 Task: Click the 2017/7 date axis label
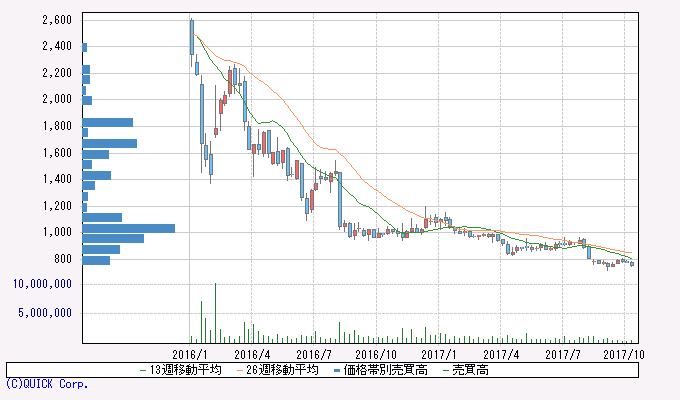pyautogui.click(x=563, y=355)
